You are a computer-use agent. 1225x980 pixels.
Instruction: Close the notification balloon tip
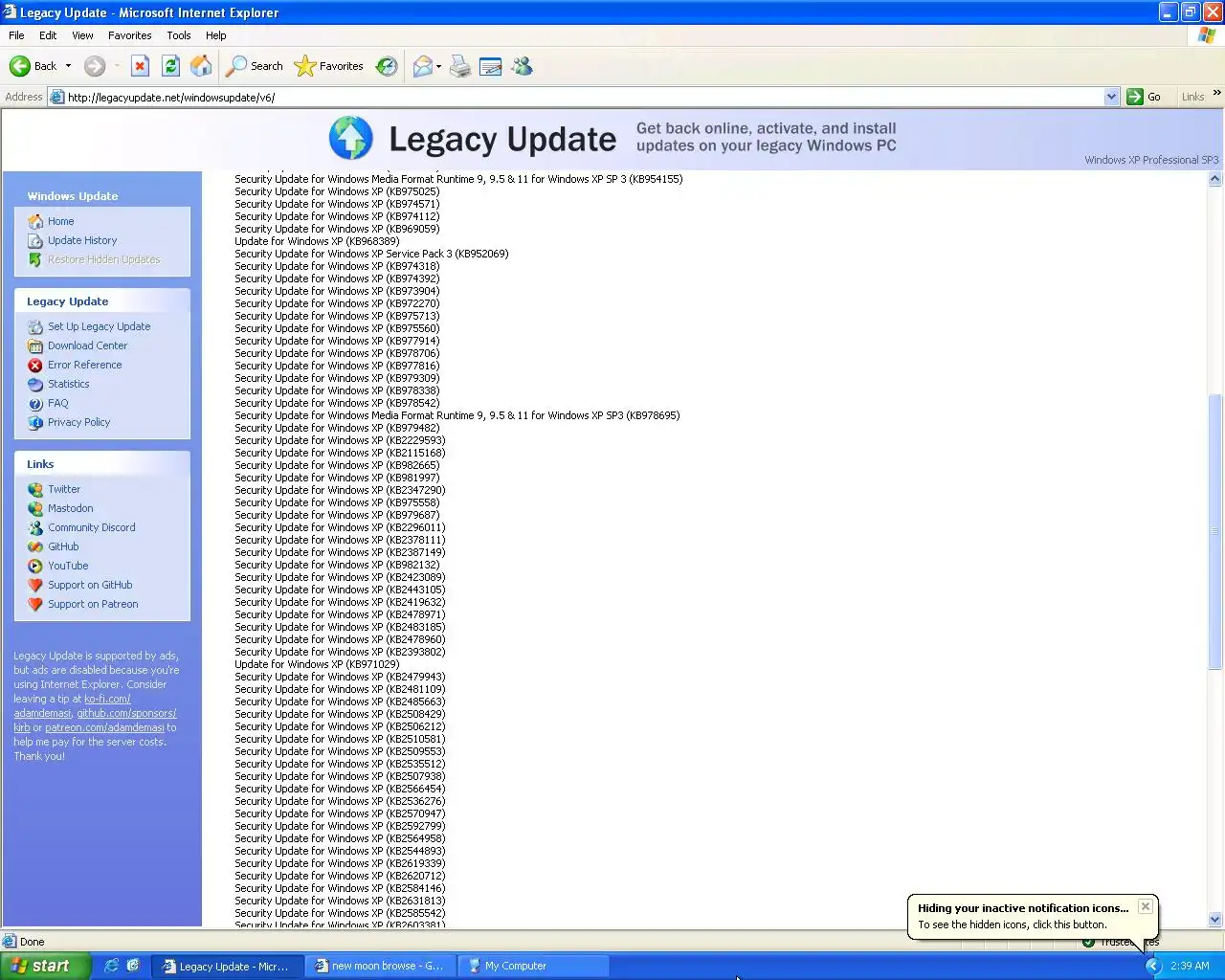click(x=1145, y=906)
